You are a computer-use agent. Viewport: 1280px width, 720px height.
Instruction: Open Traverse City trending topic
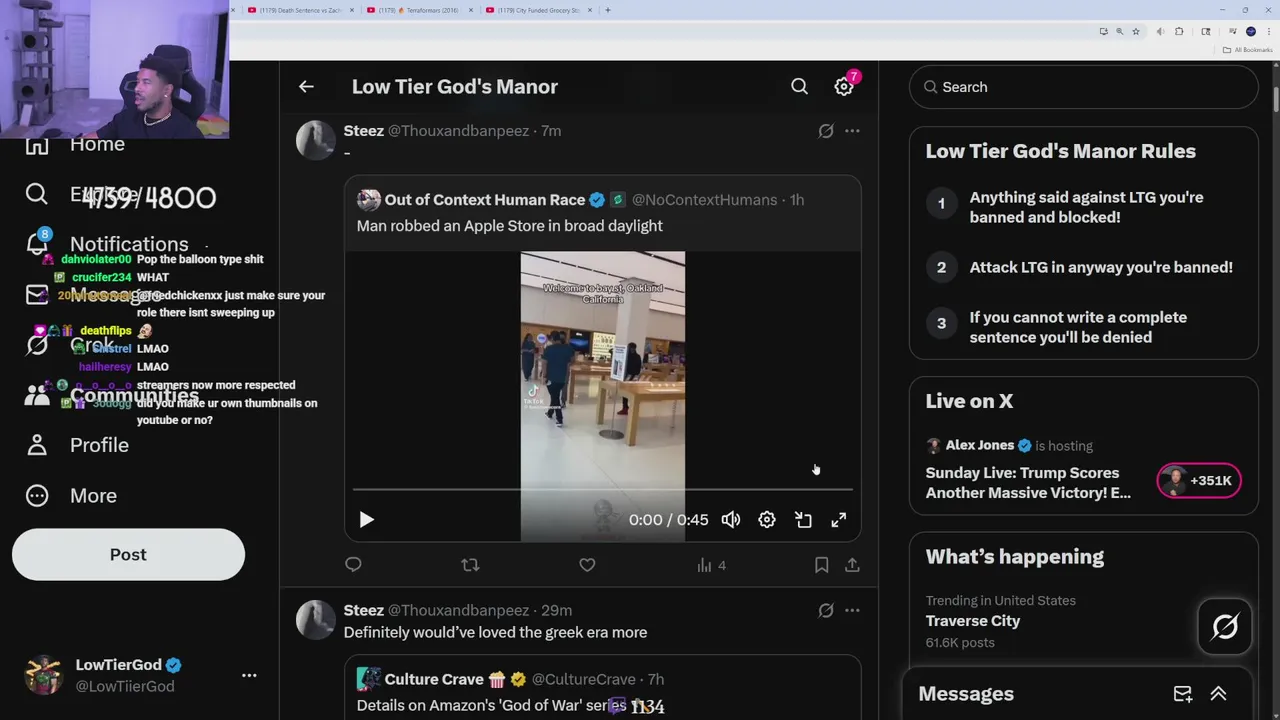[972, 621]
